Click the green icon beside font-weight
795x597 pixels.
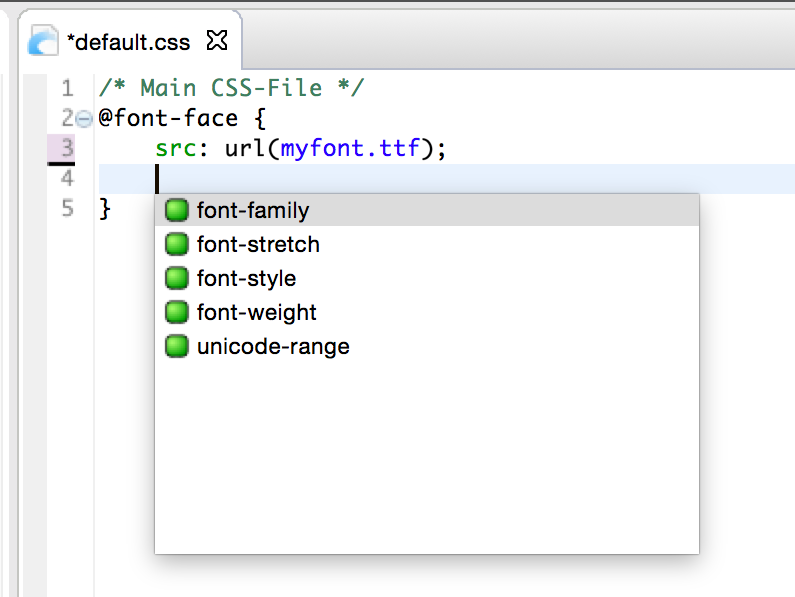click(177, 312)
